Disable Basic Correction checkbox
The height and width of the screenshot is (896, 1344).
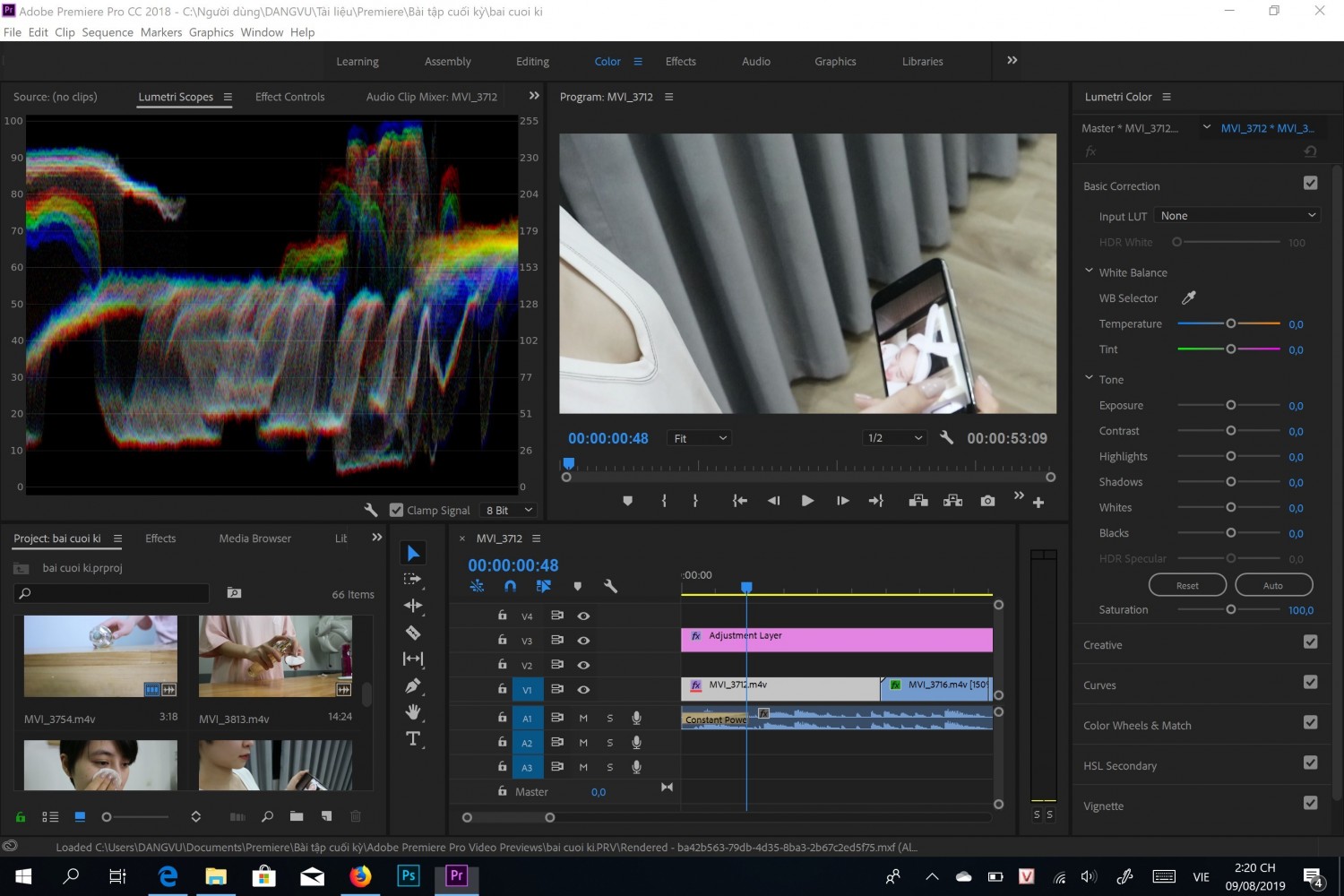pyautogui.click(x=1310, y=183)
